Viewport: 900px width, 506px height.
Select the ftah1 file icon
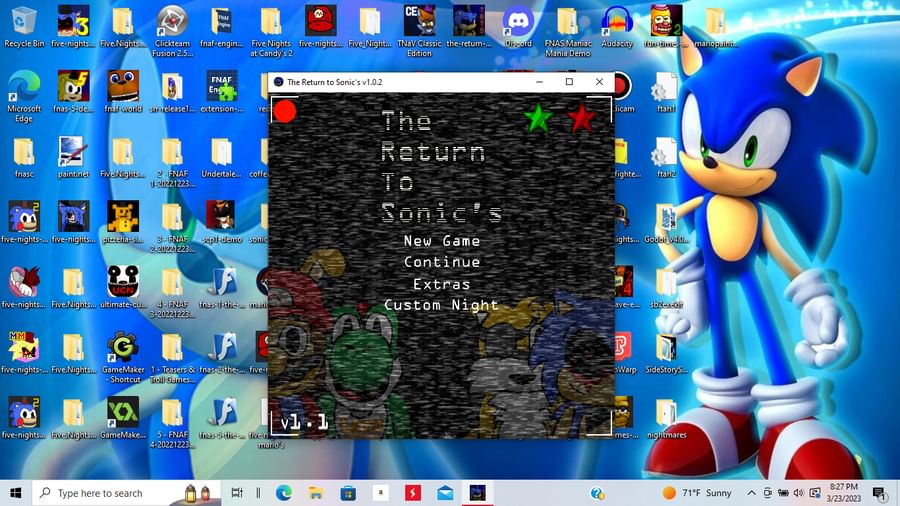pos(666,92)
